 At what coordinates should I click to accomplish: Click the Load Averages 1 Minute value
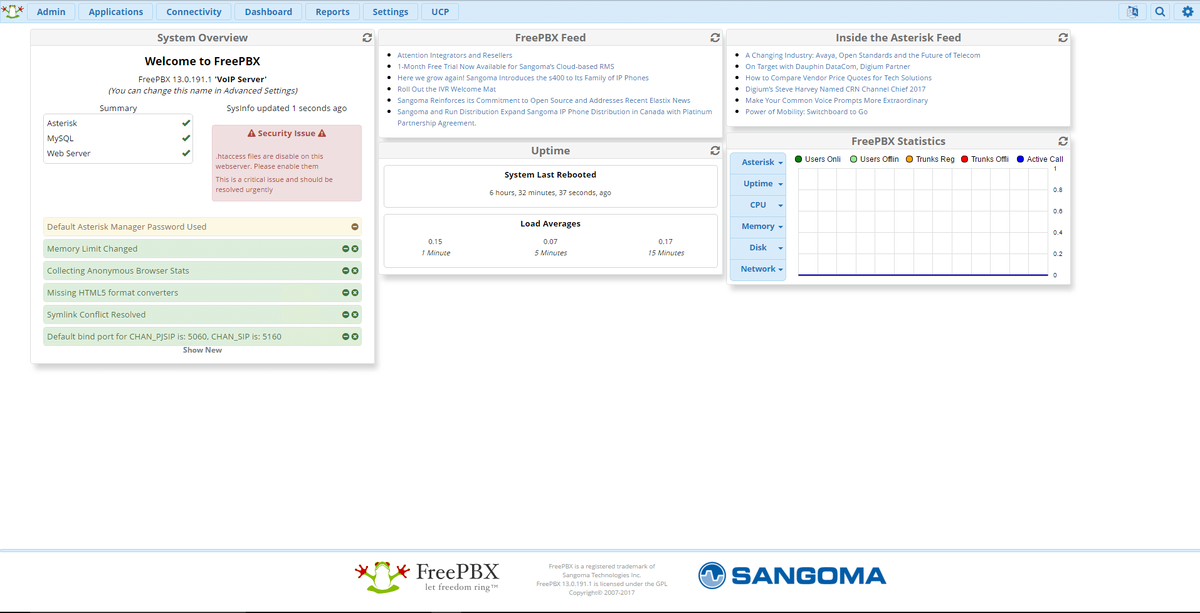(435, 241)
